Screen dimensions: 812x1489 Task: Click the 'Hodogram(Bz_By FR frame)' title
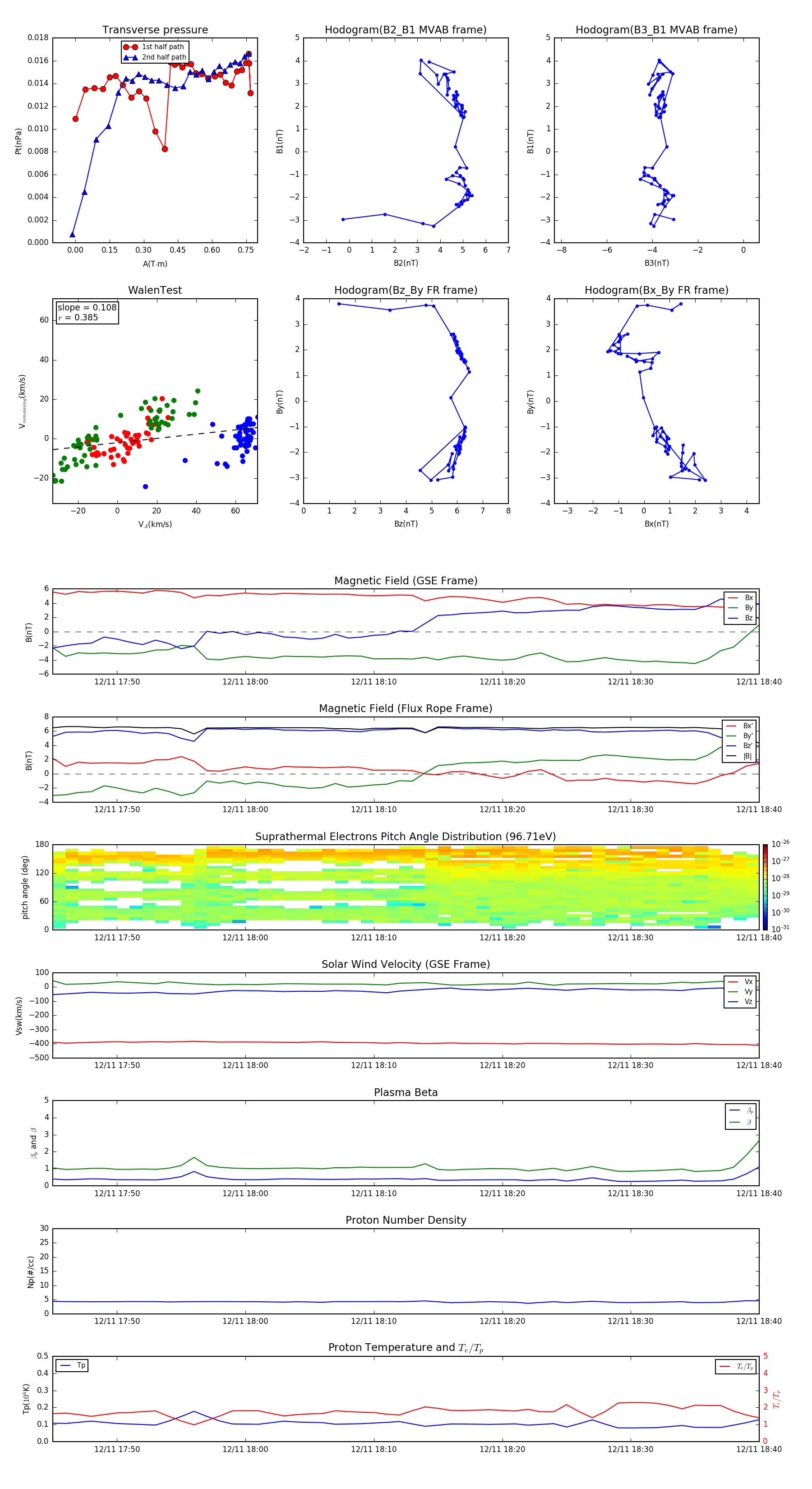[x=406, y=290]
